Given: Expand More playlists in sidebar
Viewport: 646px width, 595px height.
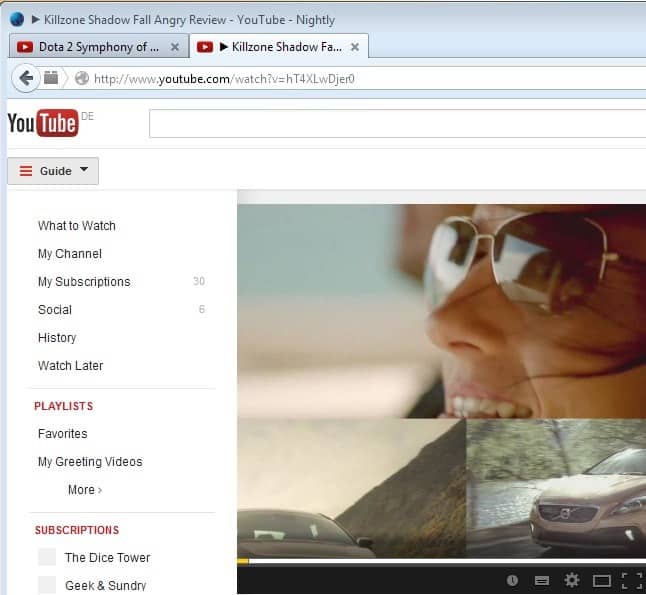Looking at the screenshot, I should click(x=84, y=490).
